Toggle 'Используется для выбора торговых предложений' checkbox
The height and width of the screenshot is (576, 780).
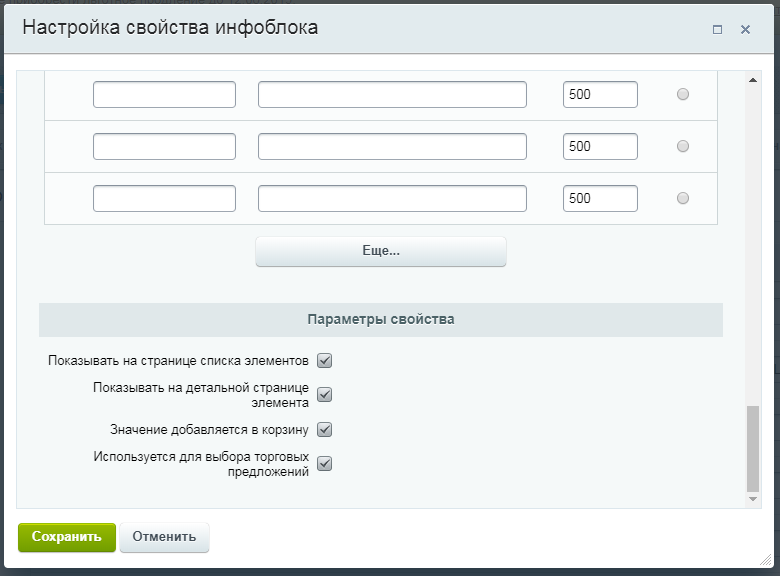point(325,464)
